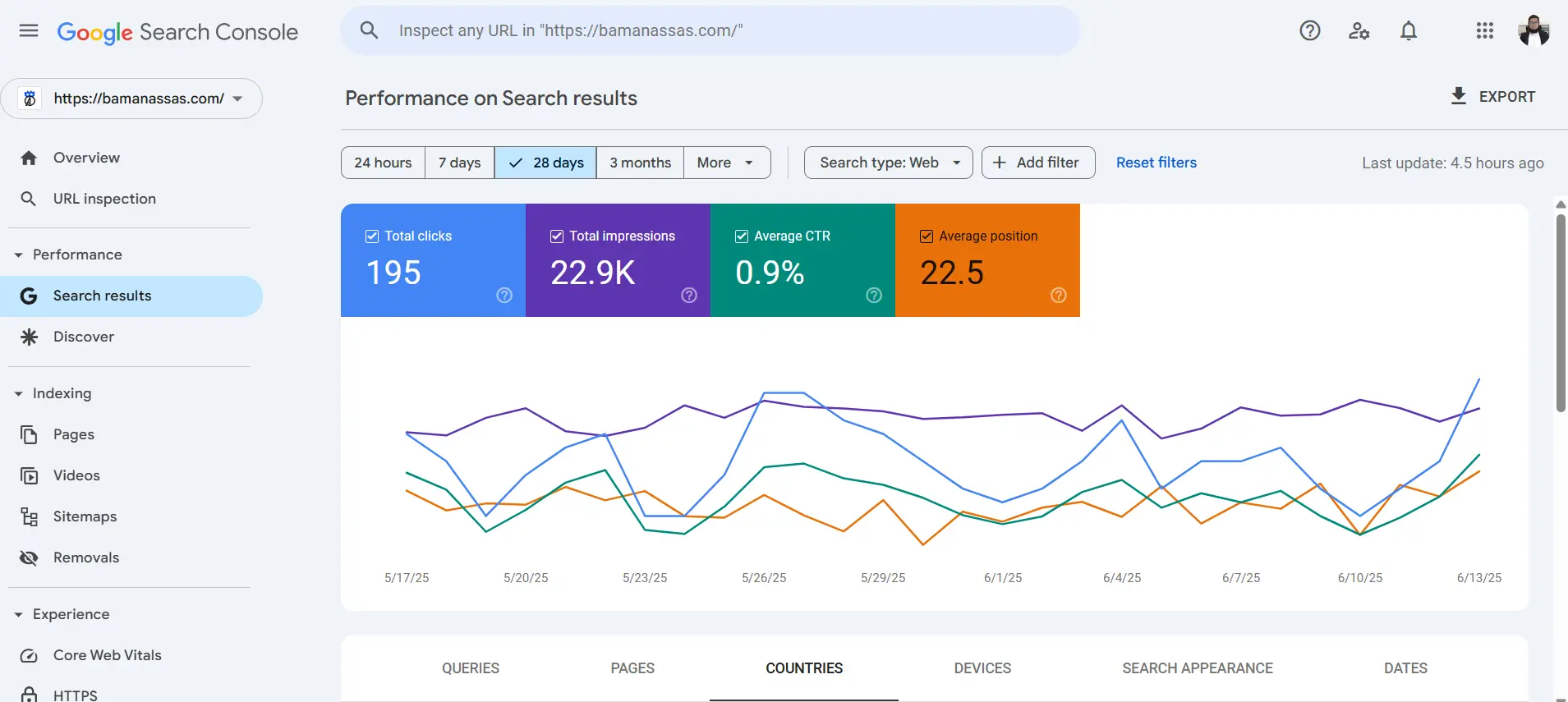This screenshot has height=702, width=1568.
Task: Toggle the Average position checkbox
Action: [927, 236]
